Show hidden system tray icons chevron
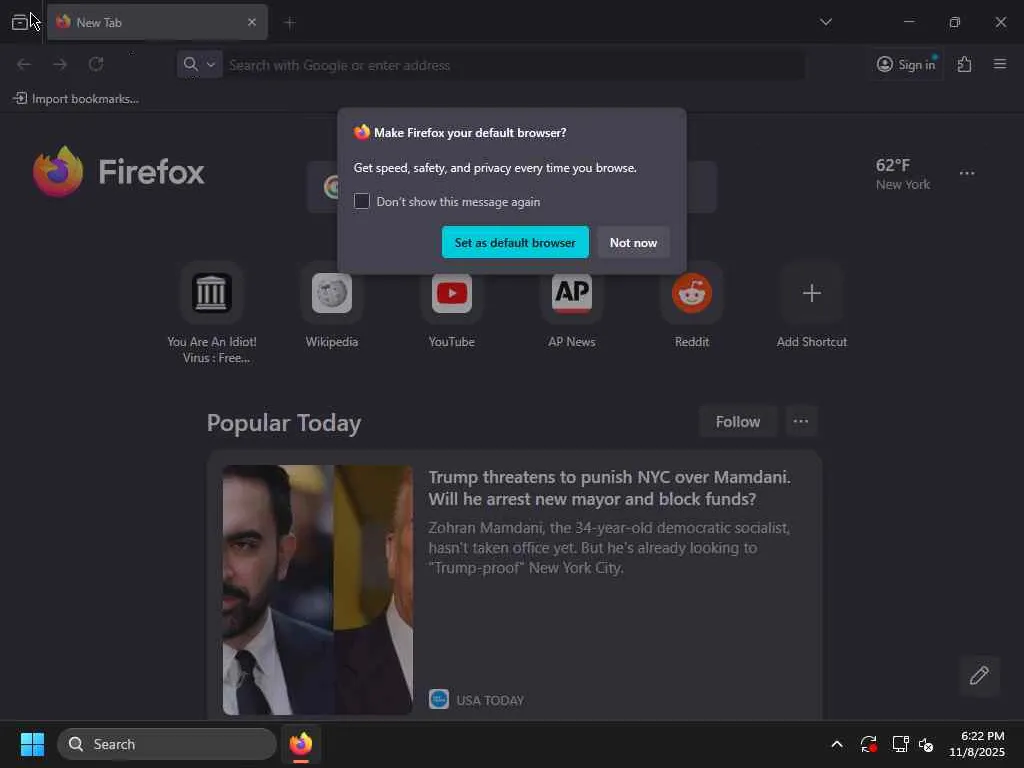The height and width of the screenshot is (768, 1024). (837, 744)
